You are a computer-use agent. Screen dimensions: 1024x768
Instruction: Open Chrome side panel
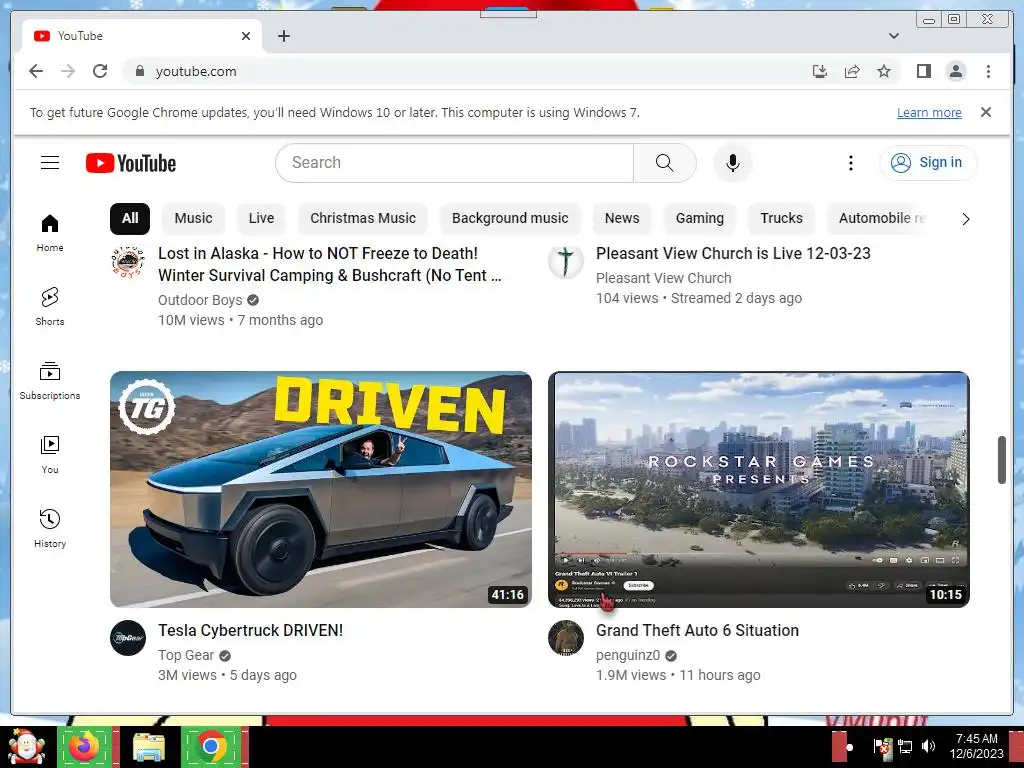pyautogui.click(x=923, y=71)
